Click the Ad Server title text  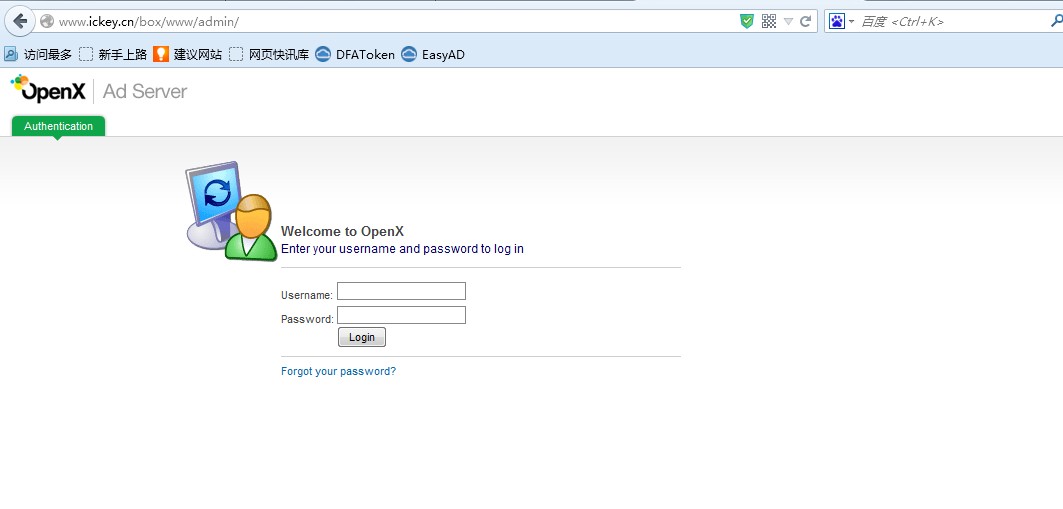tap(145, 91)
